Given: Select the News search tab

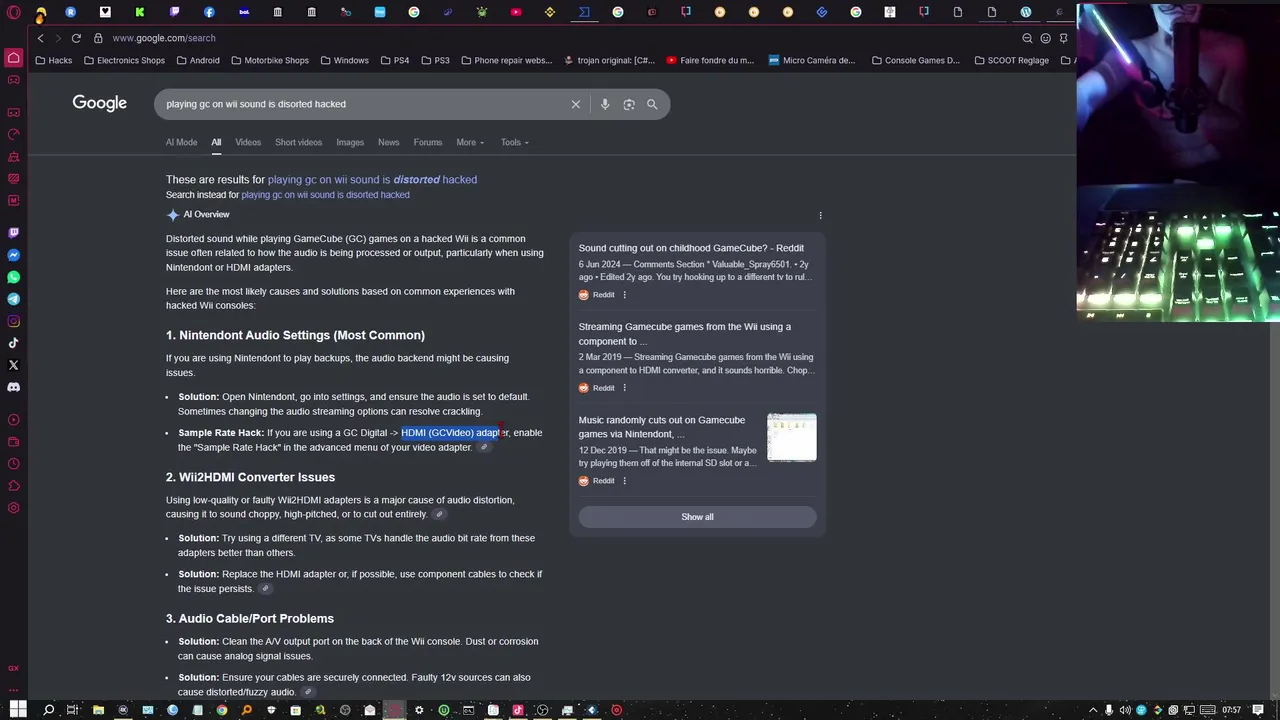Looking at the screenshot, I should pyautogui.click(x=388, y=142).
